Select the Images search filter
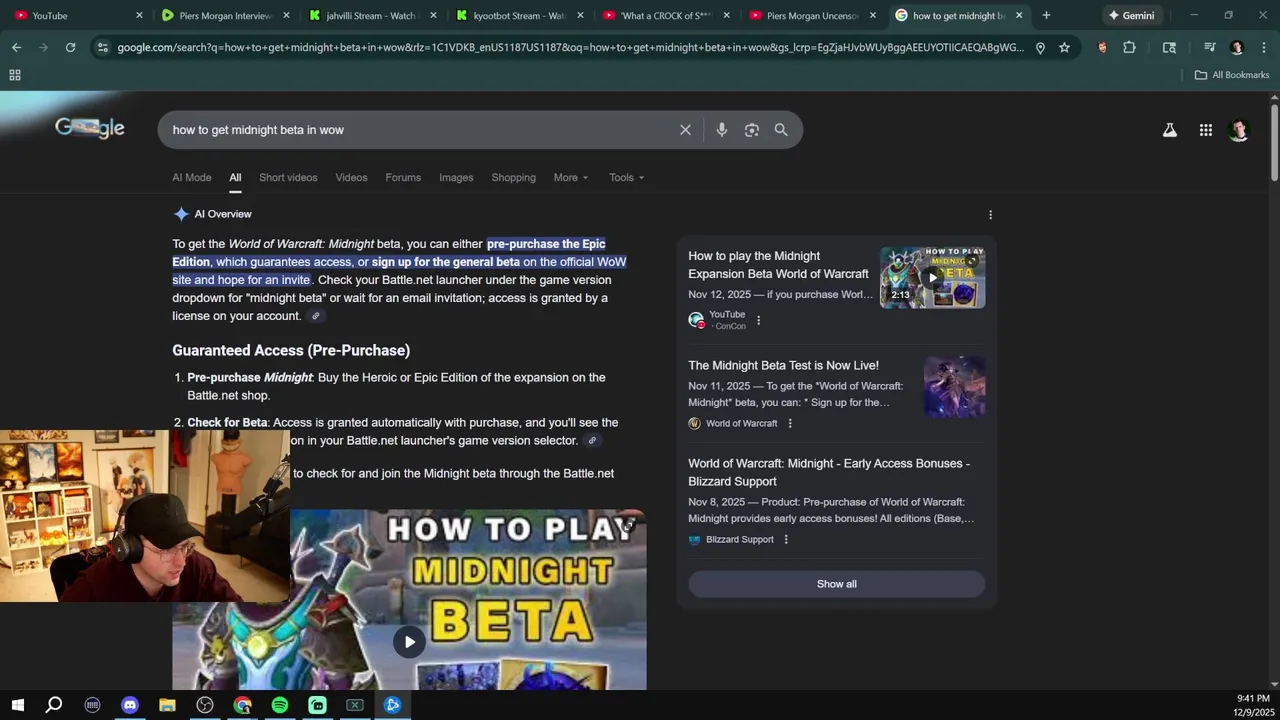 point(456,178)
